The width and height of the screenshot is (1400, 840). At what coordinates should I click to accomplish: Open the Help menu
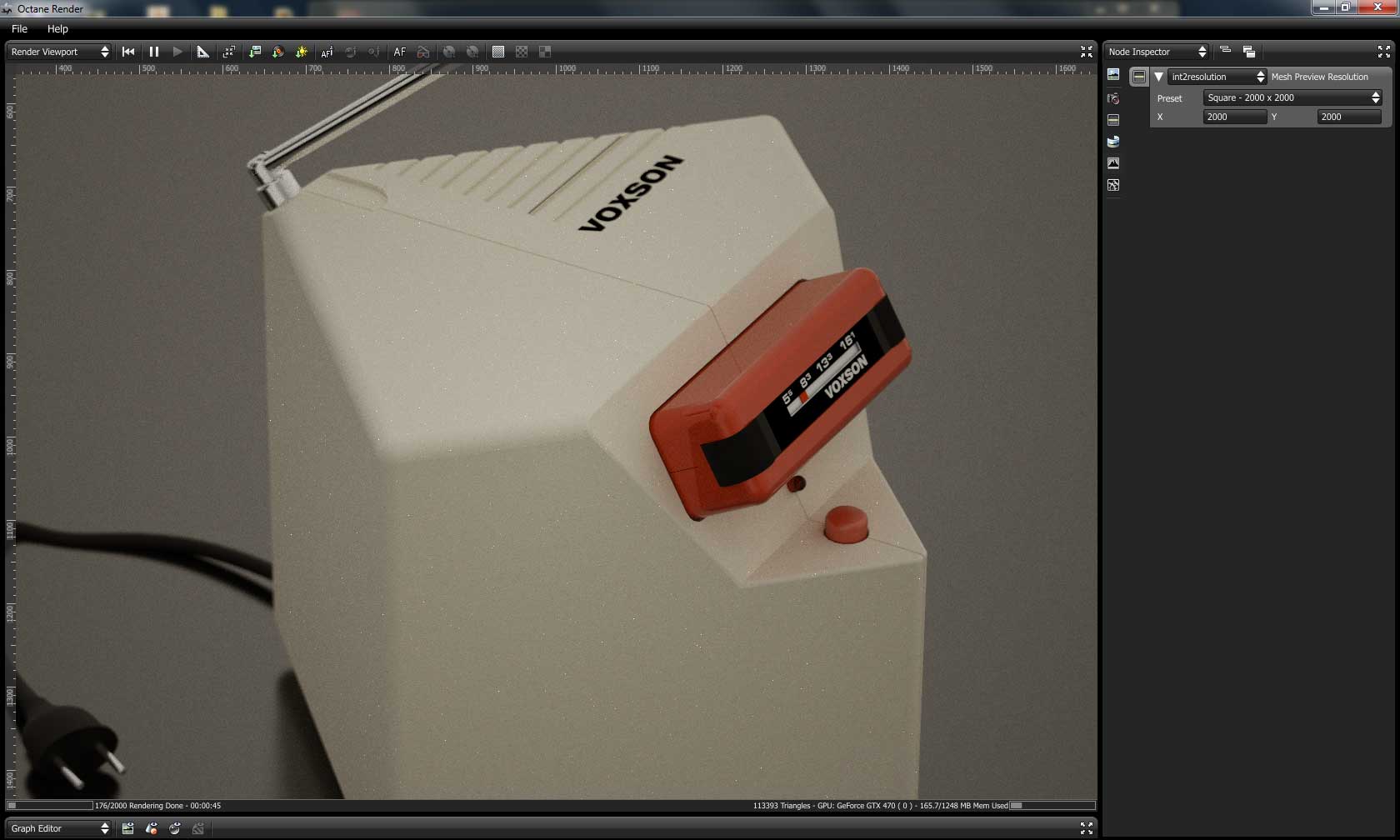[57, 28]
